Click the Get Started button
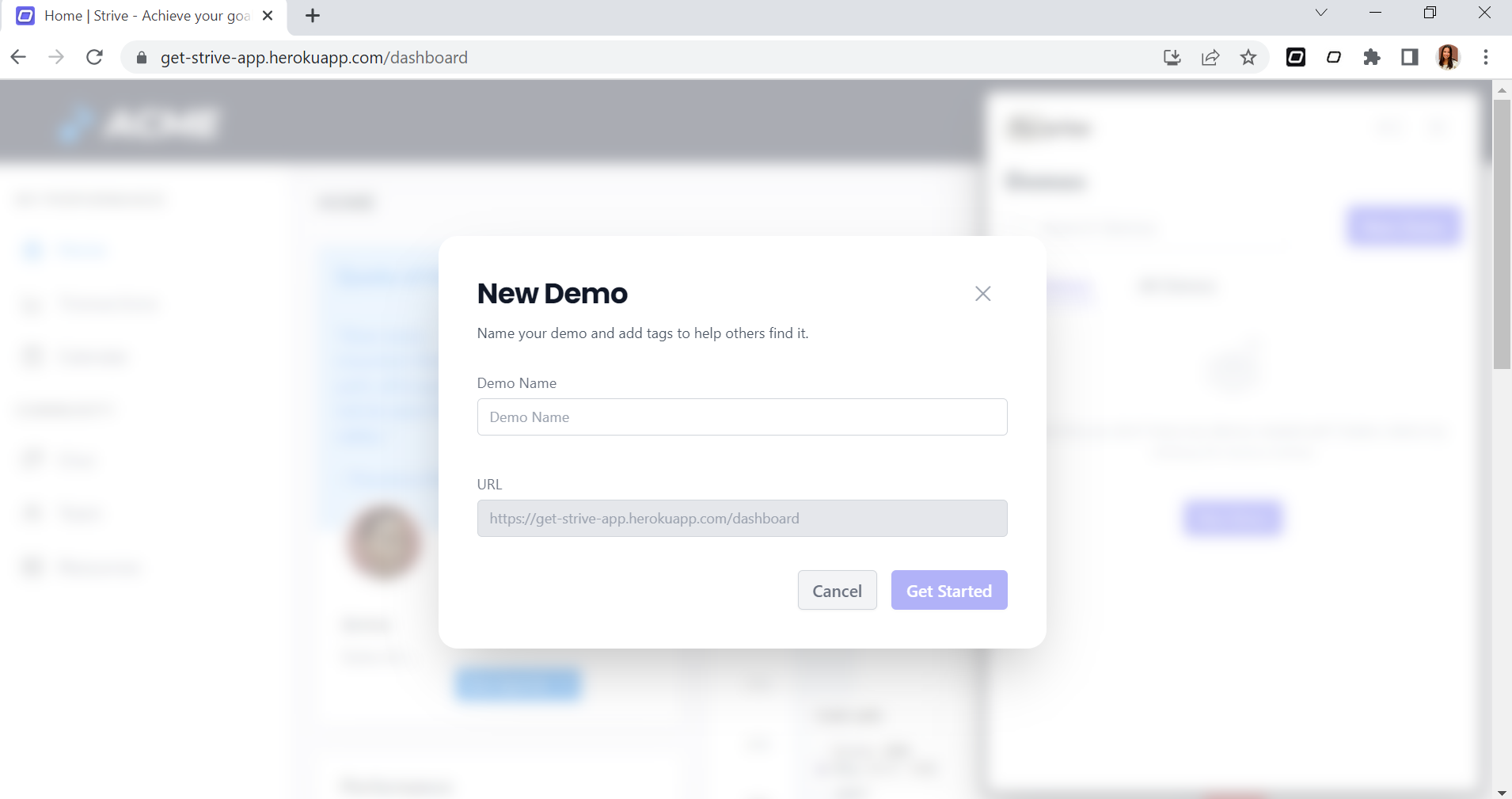Screen dimensions: 1512x799 pyautogui.click(x=948, y=591)
